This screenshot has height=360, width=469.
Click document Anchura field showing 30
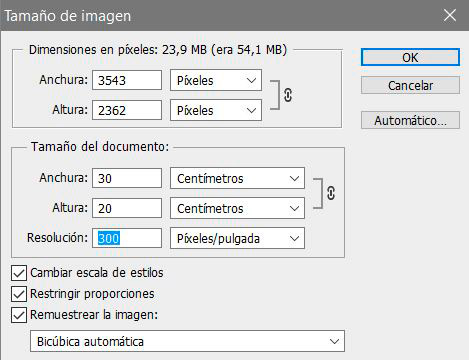(127, 178)
